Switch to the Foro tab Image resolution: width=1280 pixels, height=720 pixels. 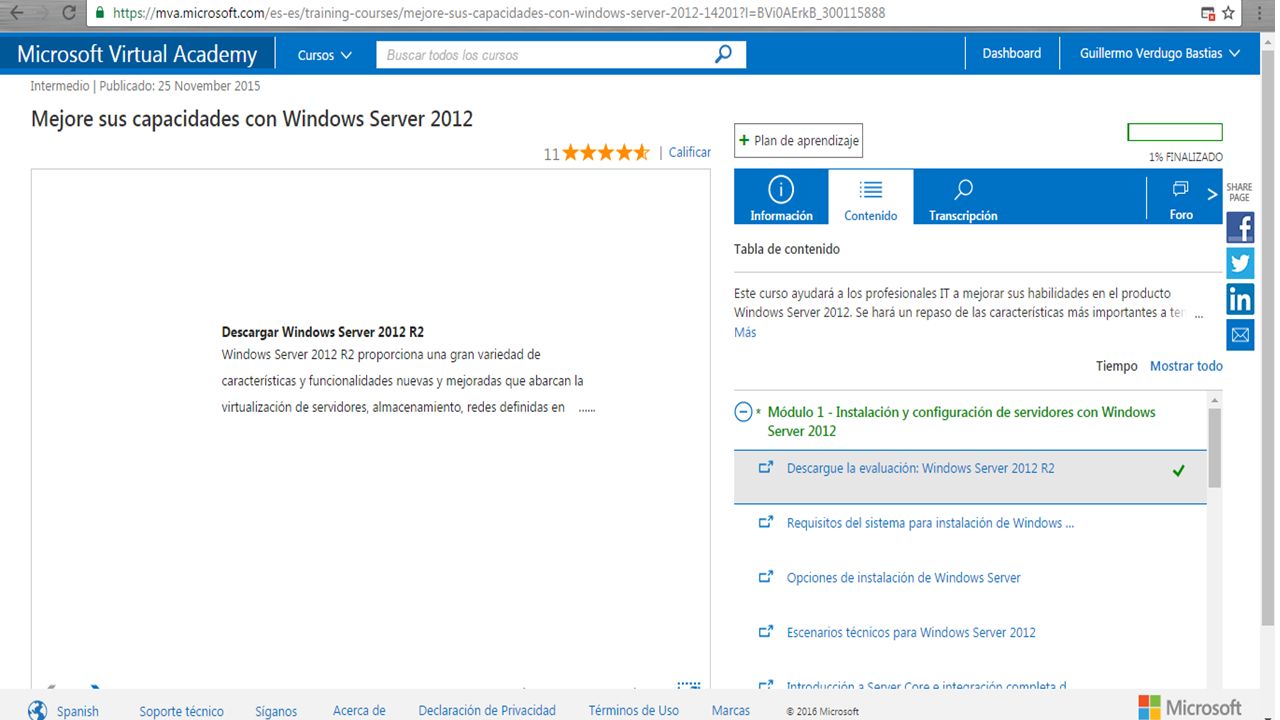pos(1181,197)
